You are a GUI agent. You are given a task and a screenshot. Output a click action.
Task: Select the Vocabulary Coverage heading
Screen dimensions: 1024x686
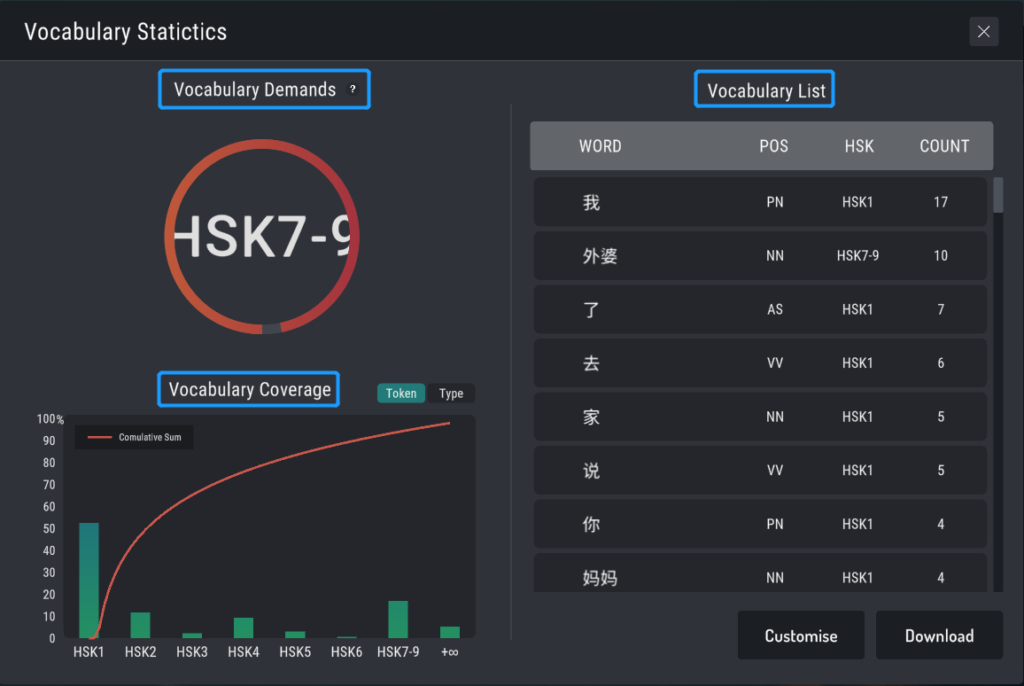tap(248, 389)
